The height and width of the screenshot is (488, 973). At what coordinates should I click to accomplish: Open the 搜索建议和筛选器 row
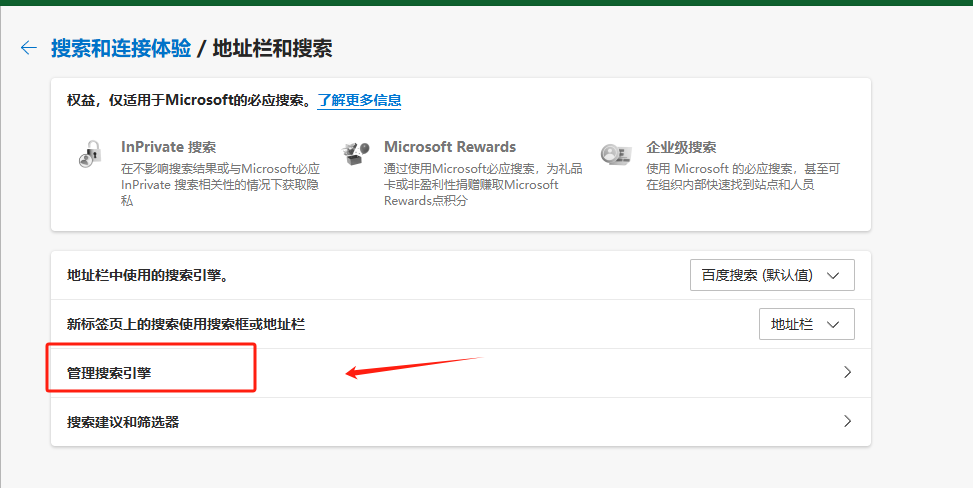pyautogui.click(x=460, y=422)
